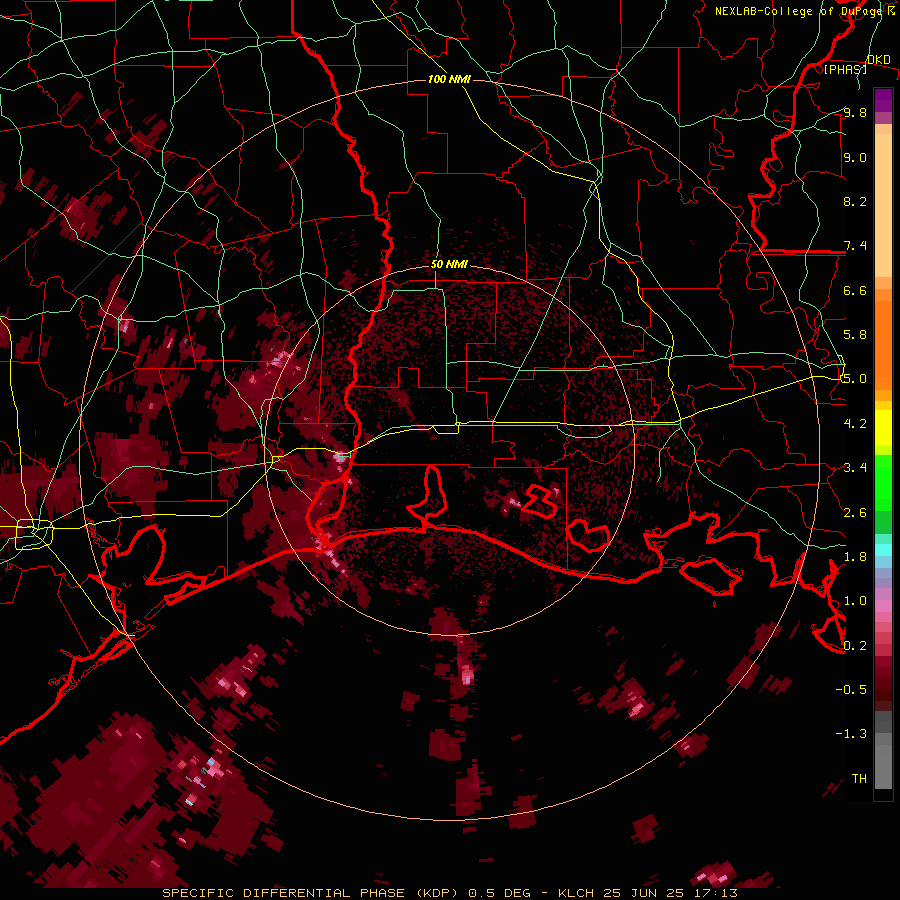This screenshot has width=900, height=900.
Task: Click the 0.2 scale label
Action: 855,646
